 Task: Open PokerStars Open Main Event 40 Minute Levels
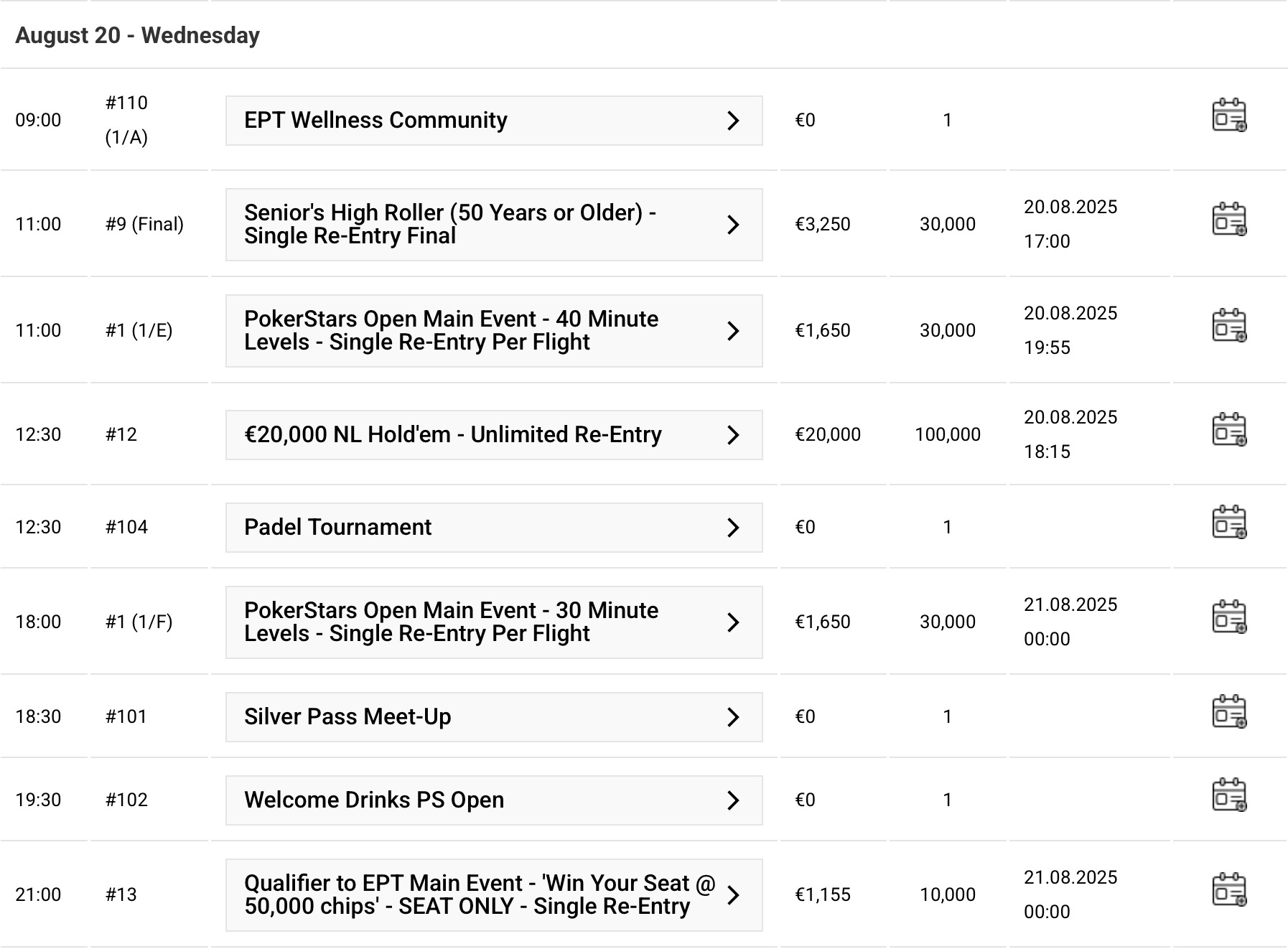[x=451, y=331]
